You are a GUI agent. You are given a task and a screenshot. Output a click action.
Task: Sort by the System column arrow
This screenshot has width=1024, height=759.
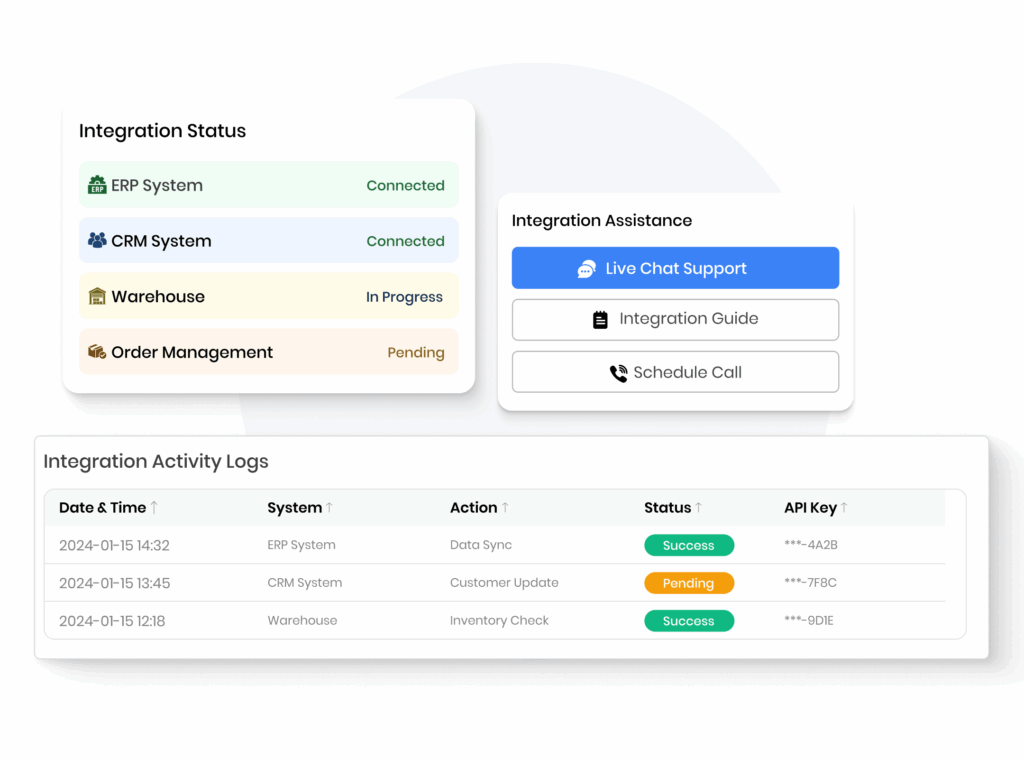(x=329, y=508)
